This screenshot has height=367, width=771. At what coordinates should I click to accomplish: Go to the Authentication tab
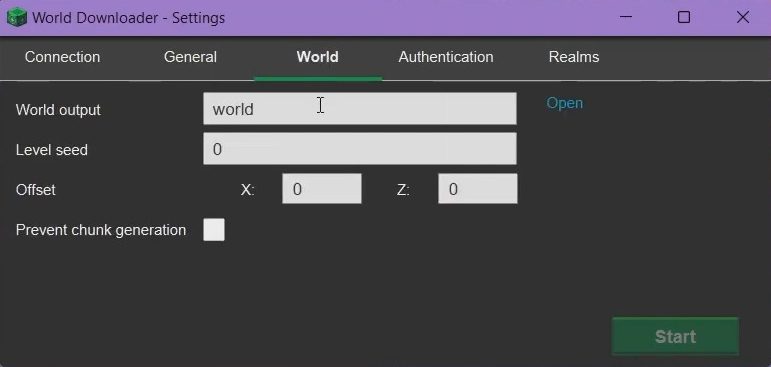[x=446, y=57]
